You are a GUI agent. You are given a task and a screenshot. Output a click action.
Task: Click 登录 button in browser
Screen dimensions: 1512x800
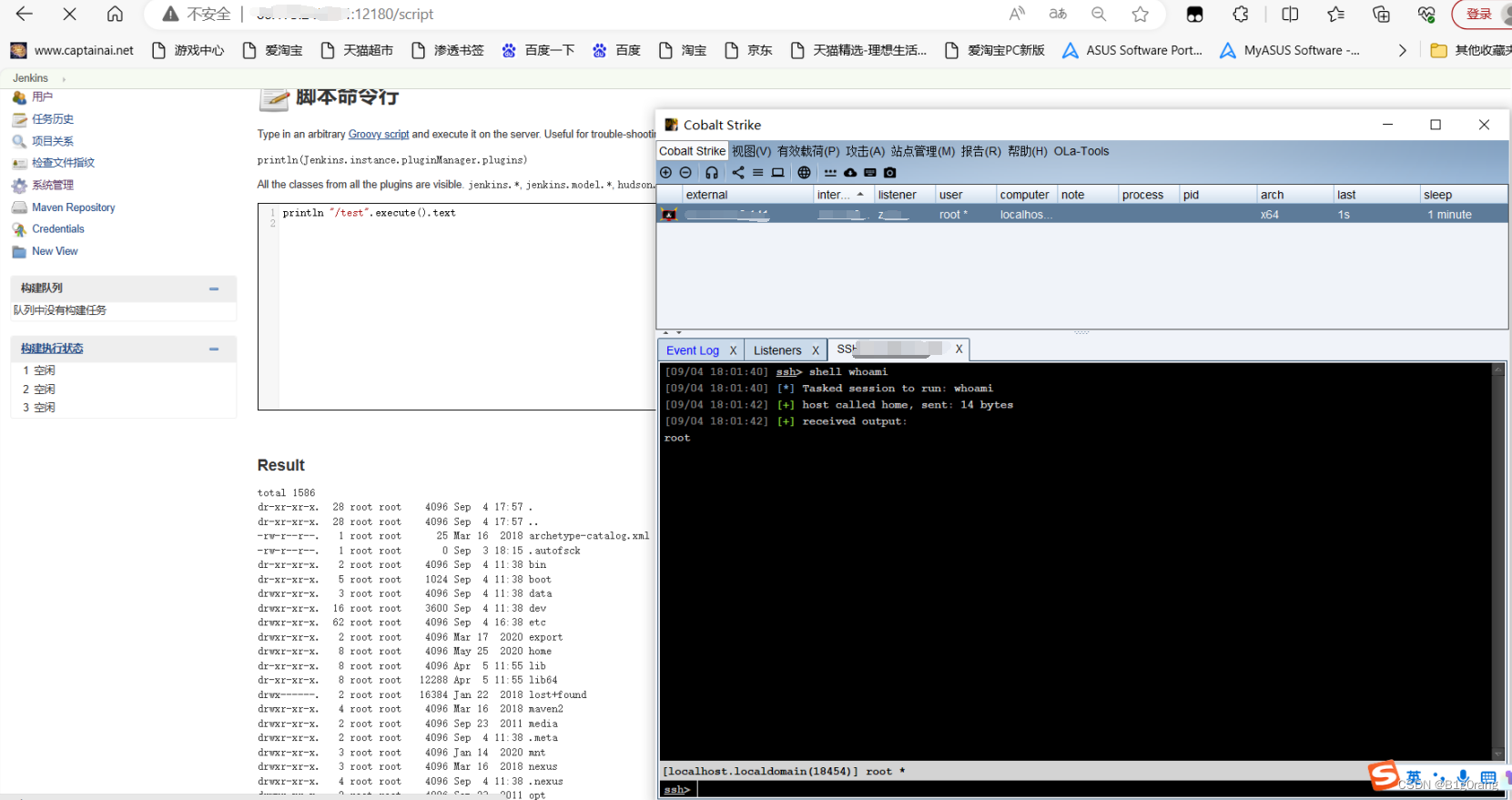[x=1480, y=14]
